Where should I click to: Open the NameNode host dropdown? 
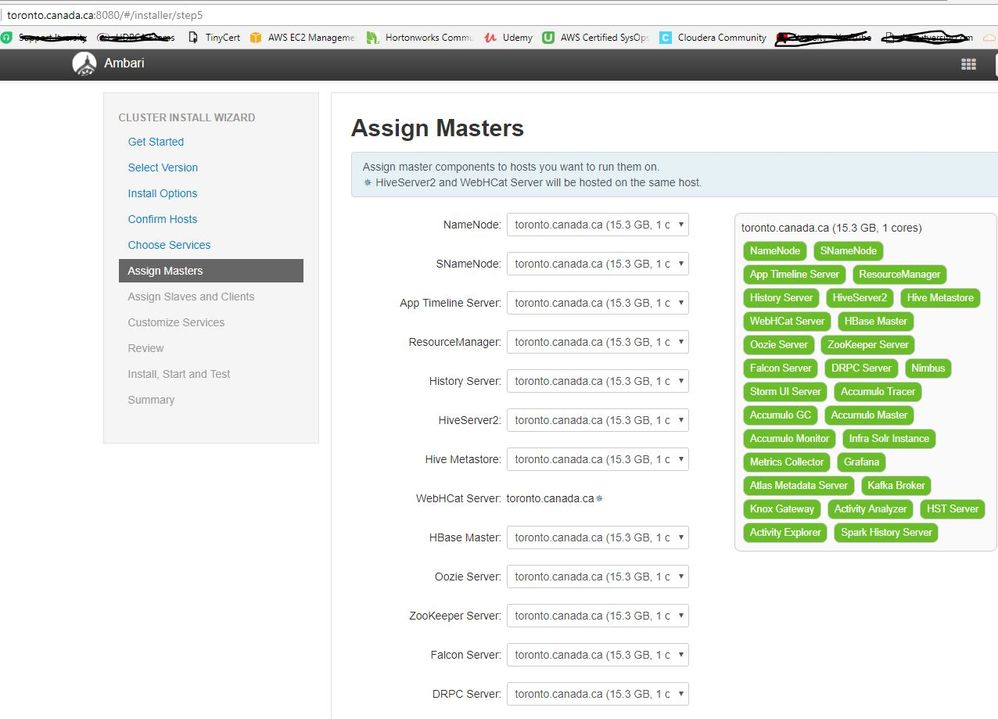(598, 224)
